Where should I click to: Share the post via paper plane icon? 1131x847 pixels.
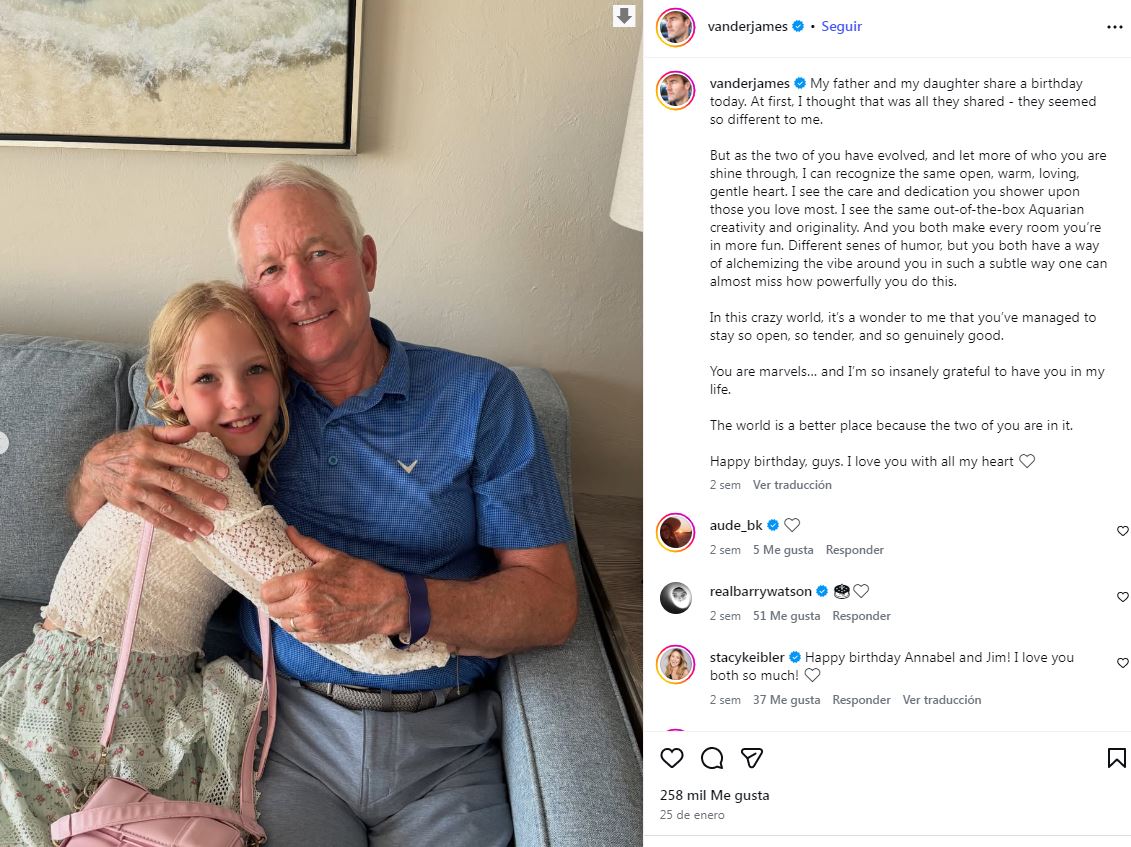point(752,758)
